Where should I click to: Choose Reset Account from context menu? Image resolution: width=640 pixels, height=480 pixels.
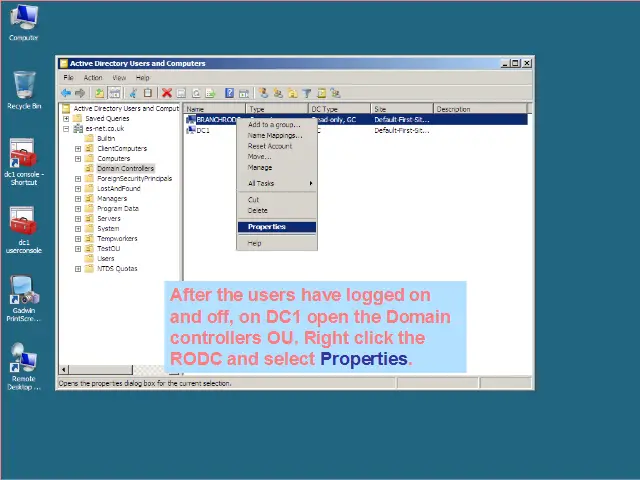(x=270, y=146)
